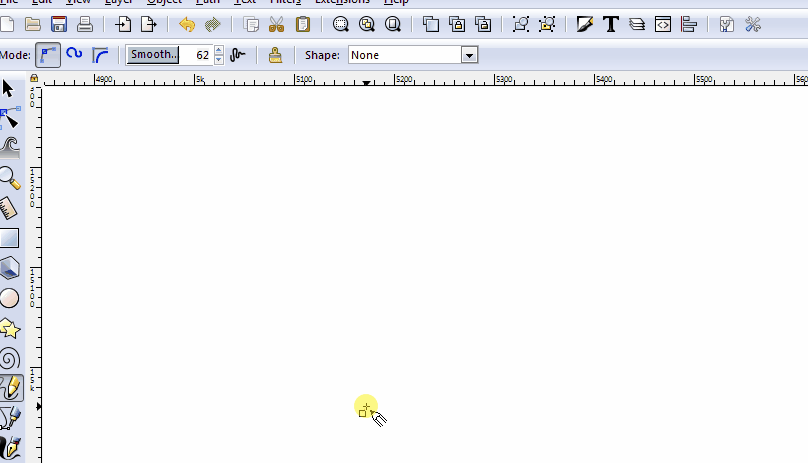This screenshot has height=463, width=808.
Task: Select the Tweak tool (wave icon)
Action: pos(10,148)
